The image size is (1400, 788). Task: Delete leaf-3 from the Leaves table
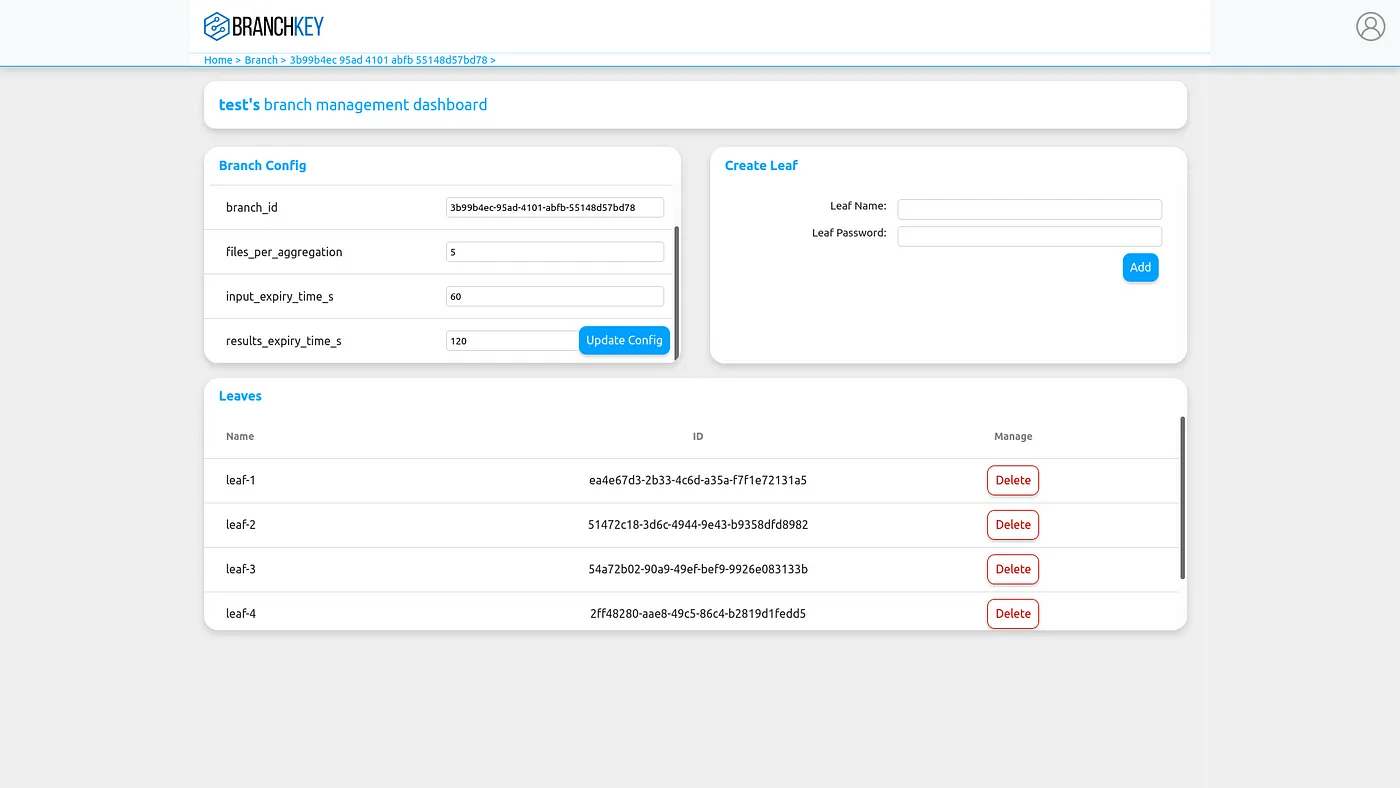pos(1012,569)
